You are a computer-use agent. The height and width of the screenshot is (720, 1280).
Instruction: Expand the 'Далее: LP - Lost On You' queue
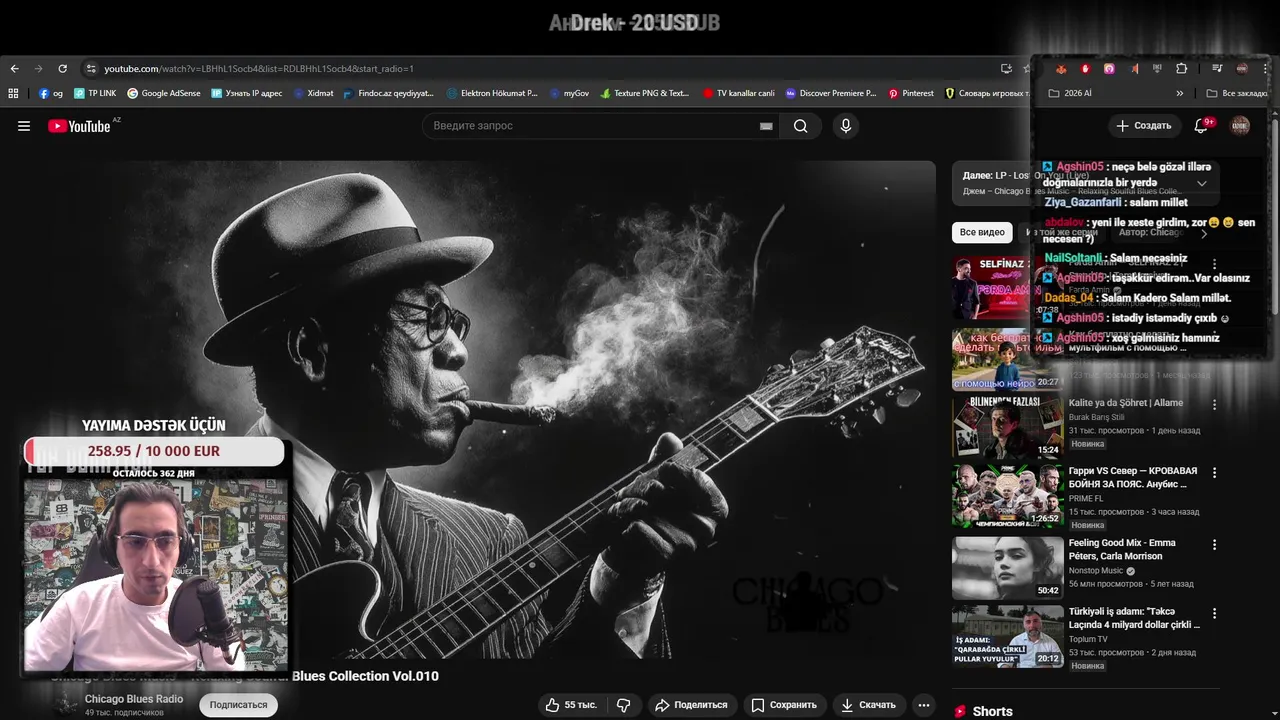1202,183
